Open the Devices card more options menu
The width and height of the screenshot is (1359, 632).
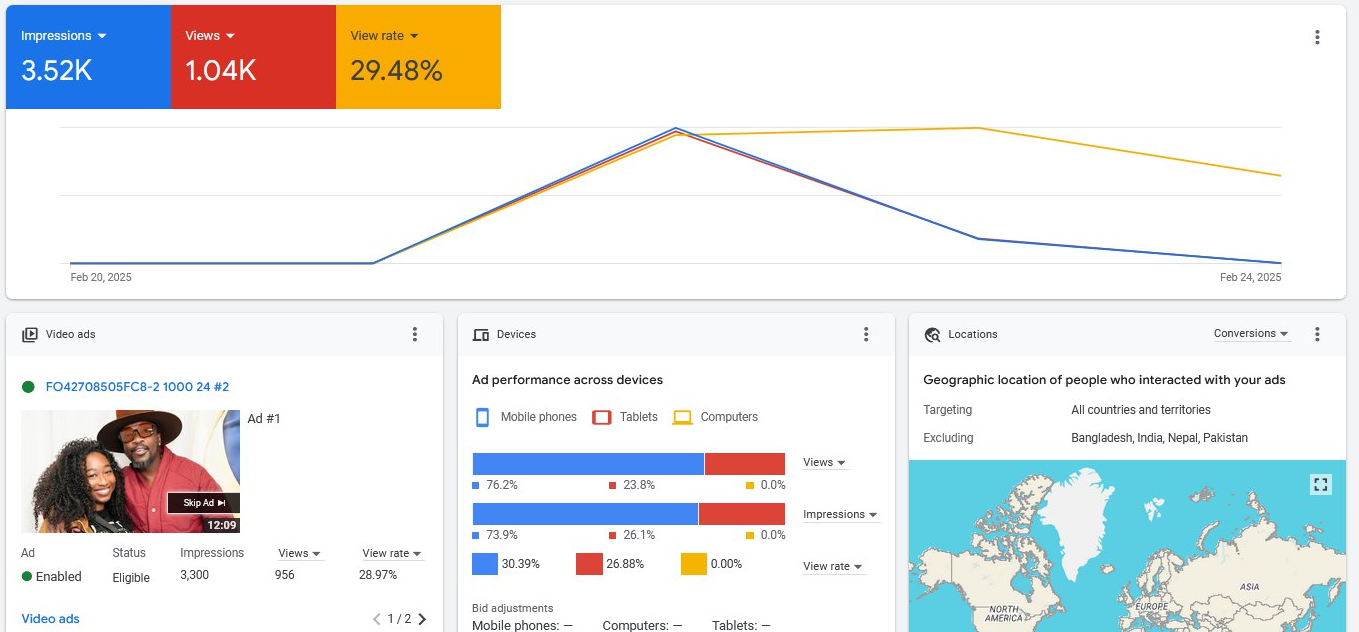tap(866, 334)
